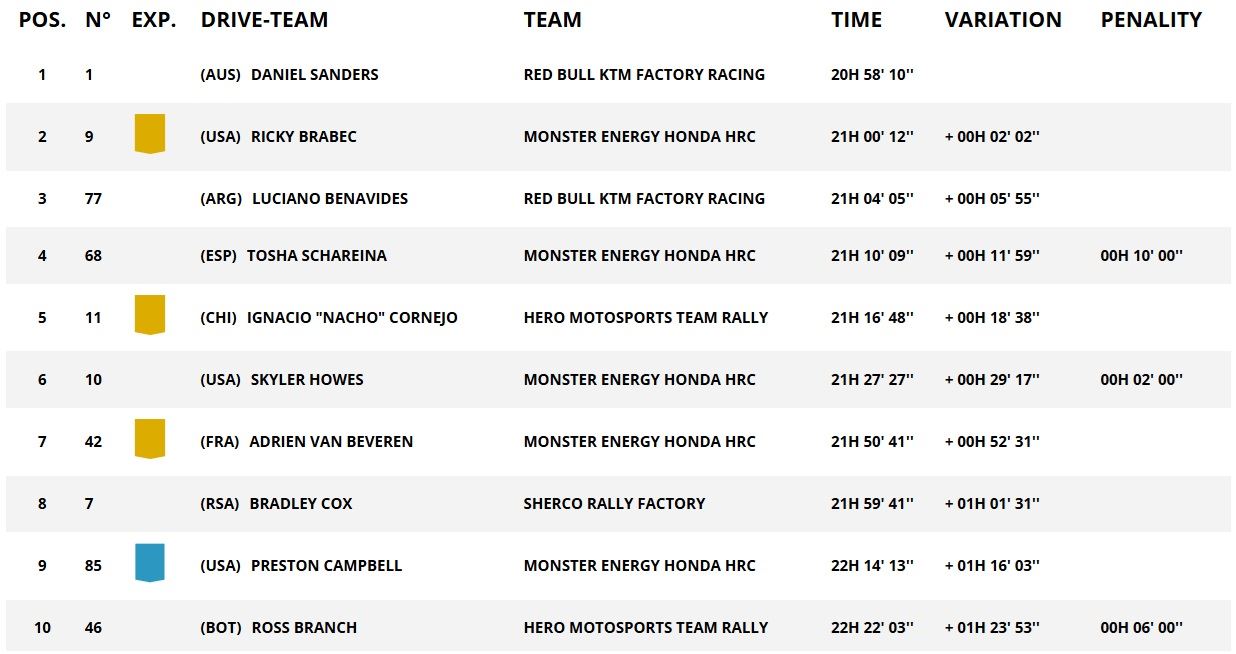Click the TIME column header
Viewport: 1236px width, 654px height.
click(856, 20)
